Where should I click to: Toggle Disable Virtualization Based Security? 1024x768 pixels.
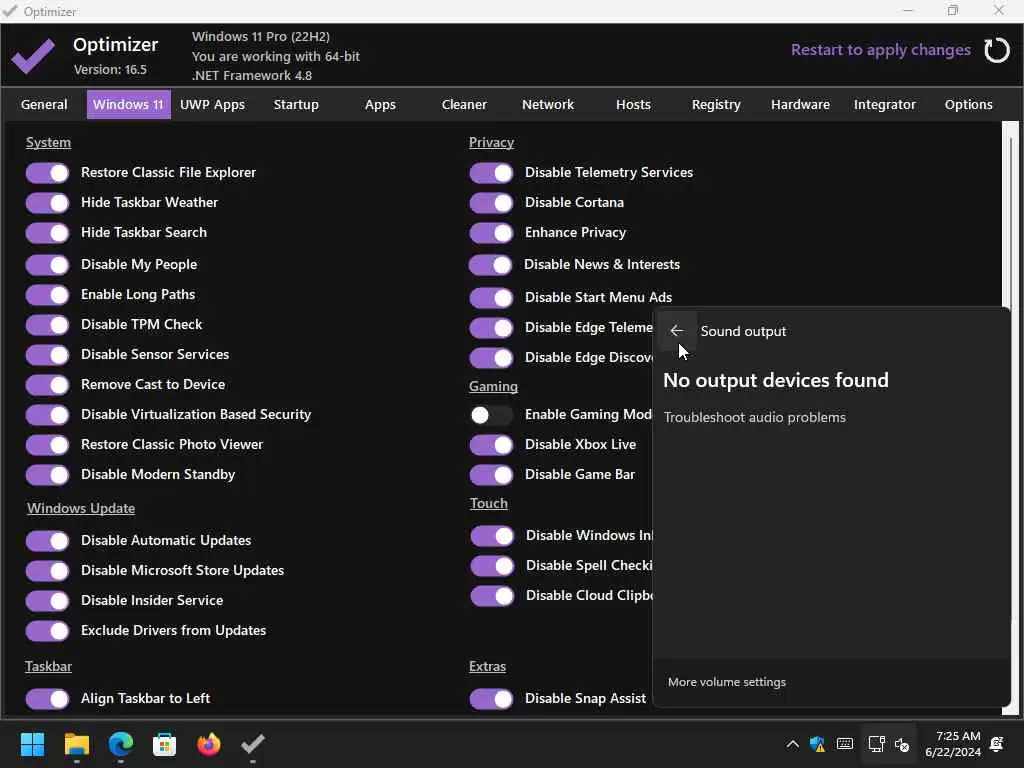47,415
